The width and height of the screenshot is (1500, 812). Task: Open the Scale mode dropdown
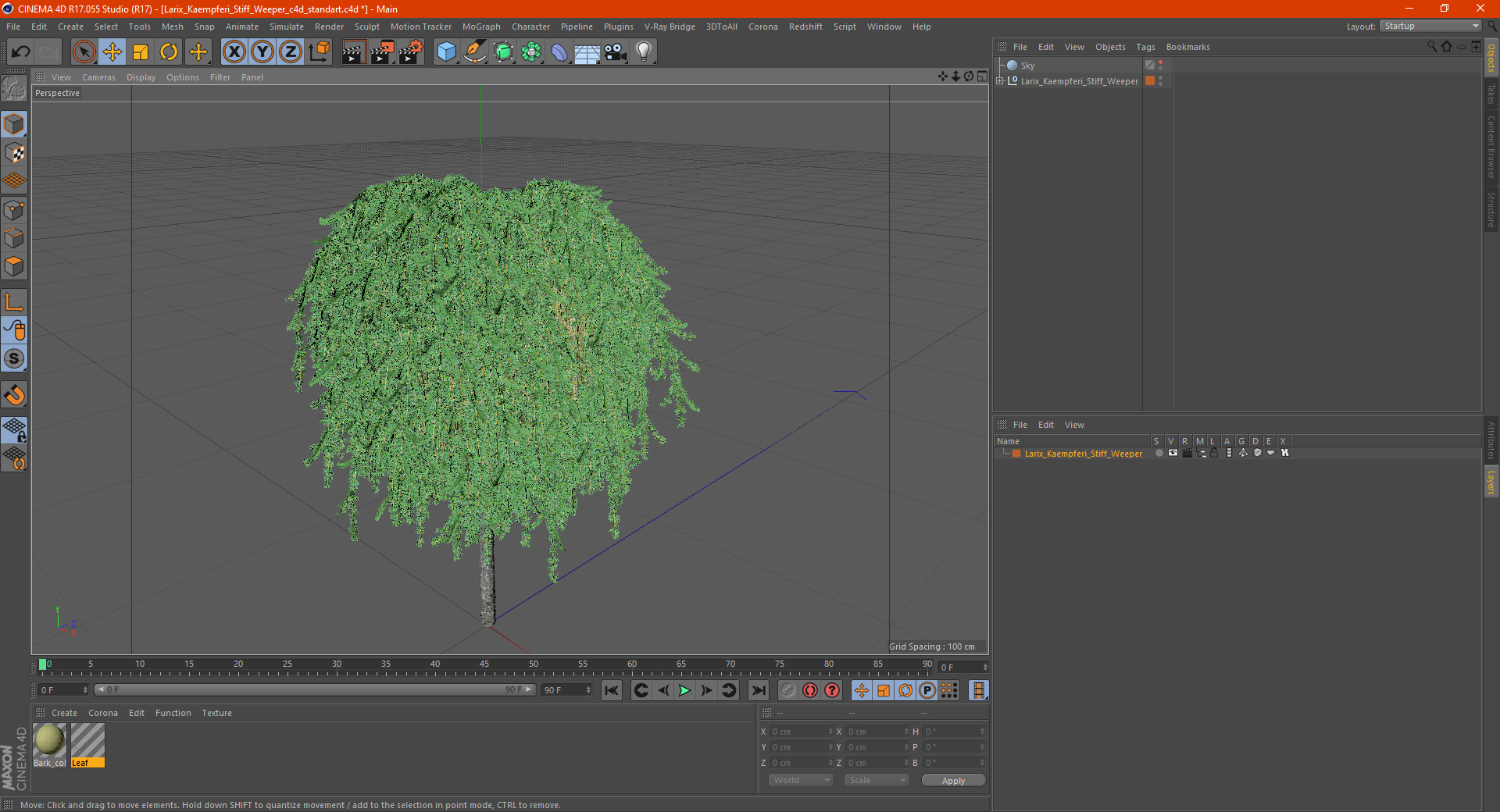point(877,780)
